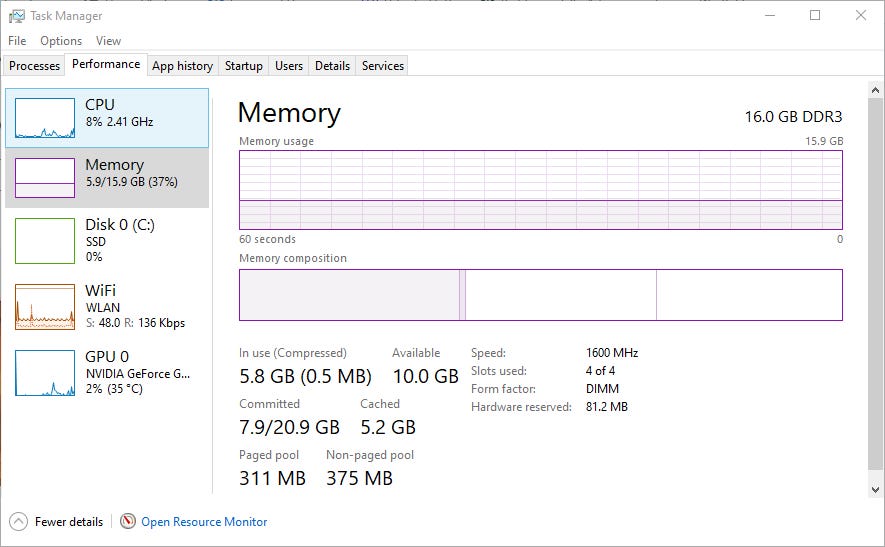Screen dimensions: 885x547
Task: Select the Memory graph thumbnail in sidebar
Action: coord(45,178)
